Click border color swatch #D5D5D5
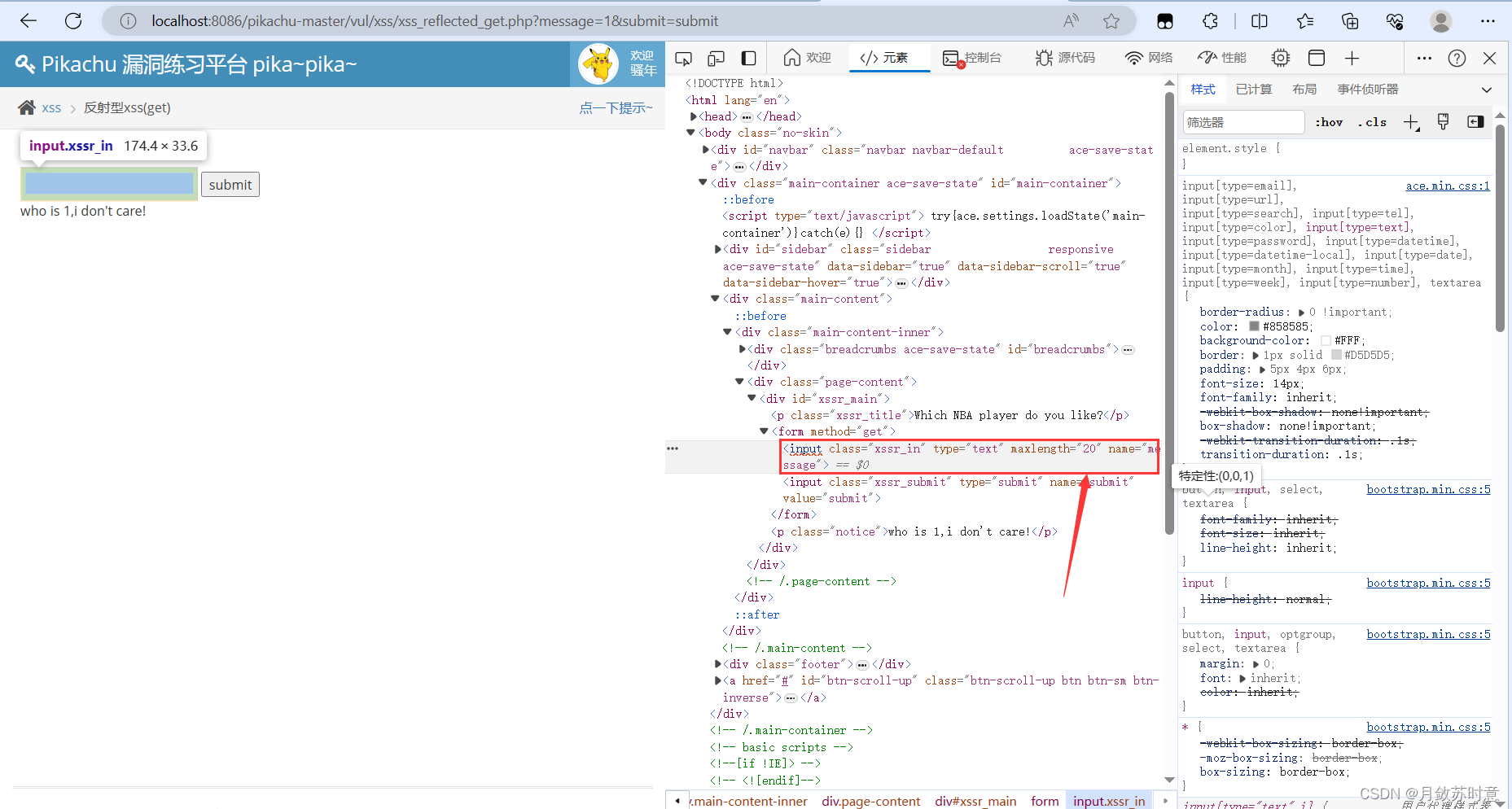This screenshot has height=809, width=1512. 1336,355
